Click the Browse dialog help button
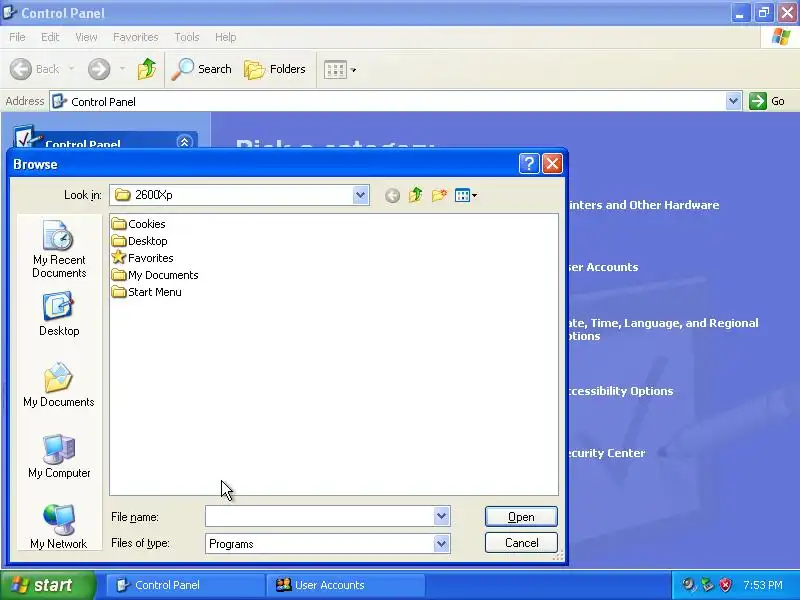 tap(529, 164)
